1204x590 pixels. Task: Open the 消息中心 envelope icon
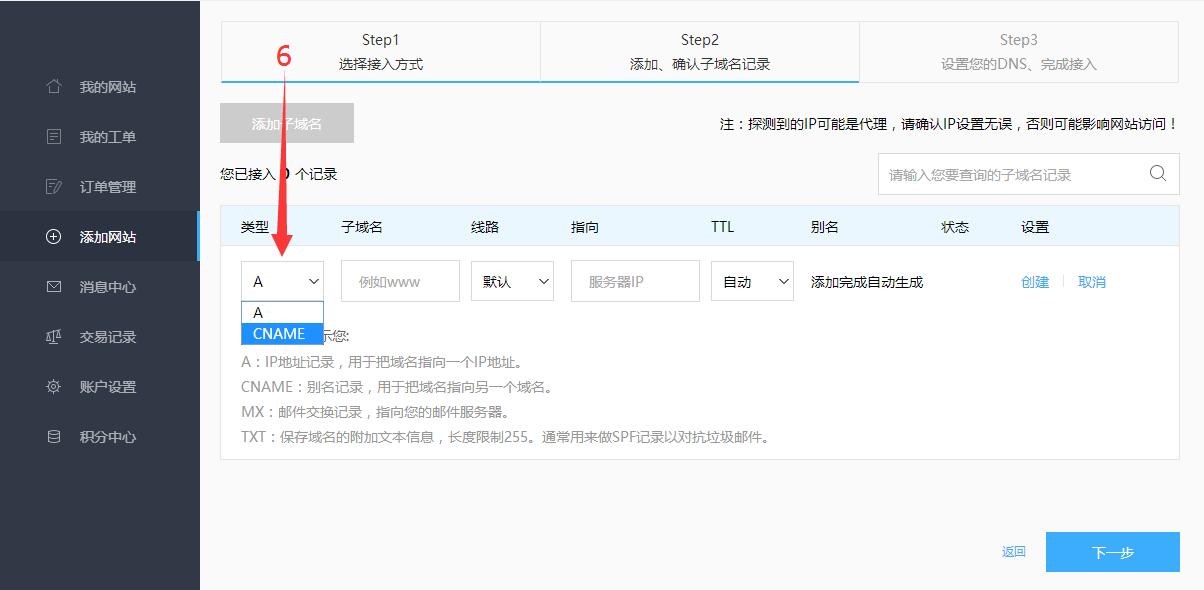(x=55, y=286)
